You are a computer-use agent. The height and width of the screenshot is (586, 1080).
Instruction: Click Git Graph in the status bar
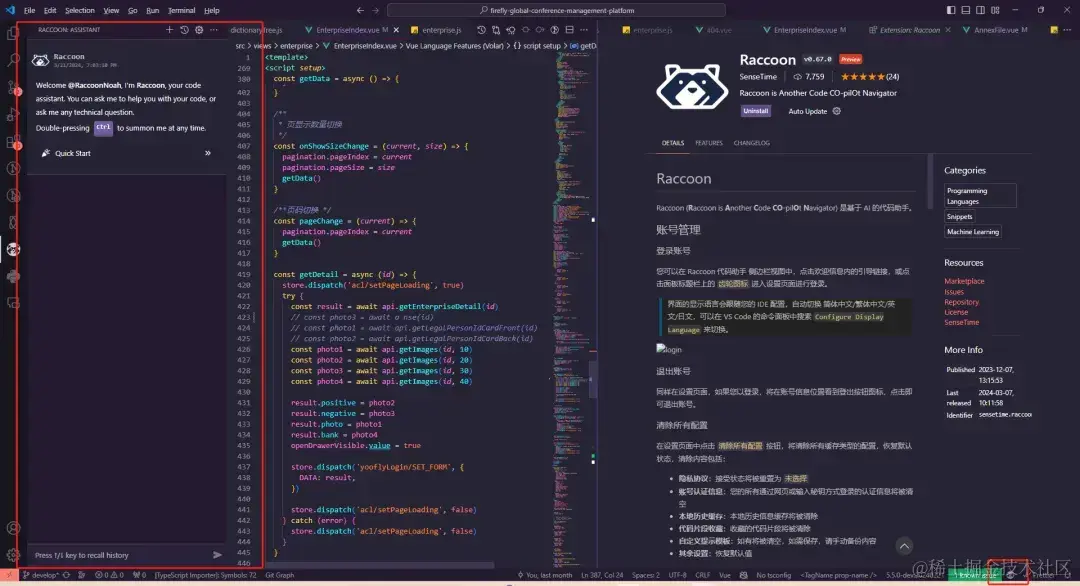coord(280,575)
